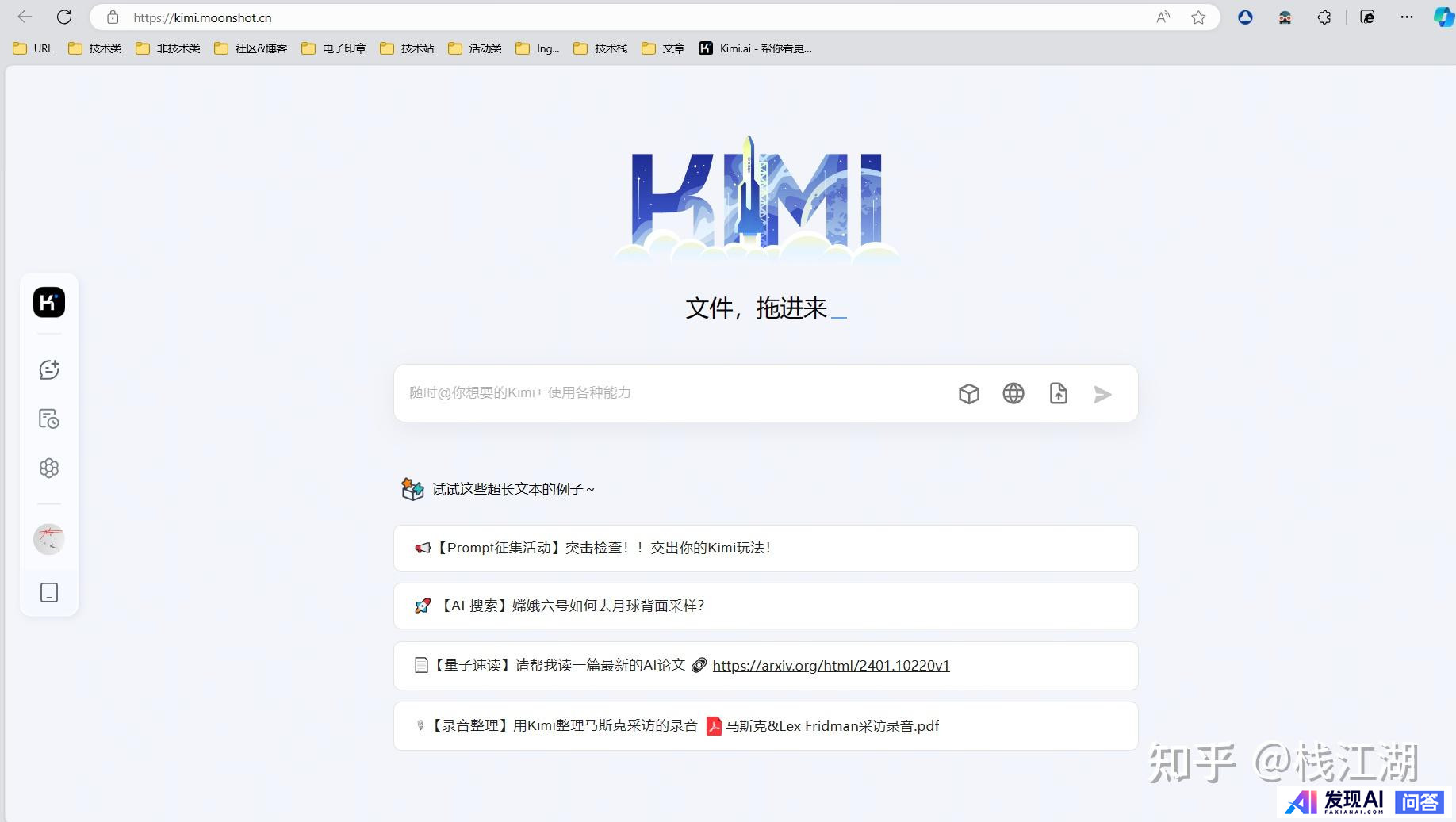The width and height of the screenshot is (1456, 822).
Task: Expand the 社区&博客 bookmark folder
Action: point(251,48)
